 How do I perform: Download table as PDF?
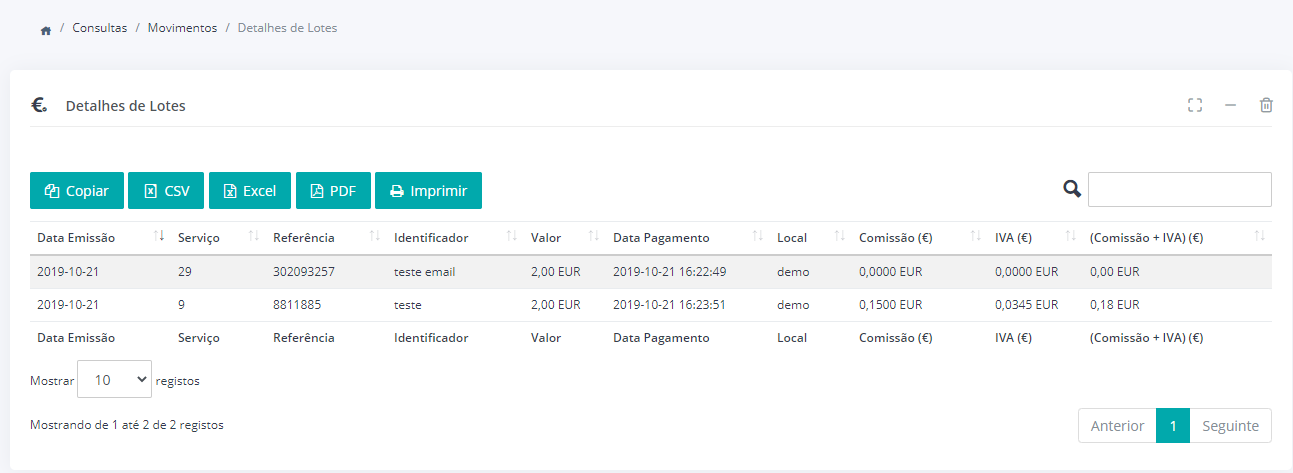[x=333, y=191]
